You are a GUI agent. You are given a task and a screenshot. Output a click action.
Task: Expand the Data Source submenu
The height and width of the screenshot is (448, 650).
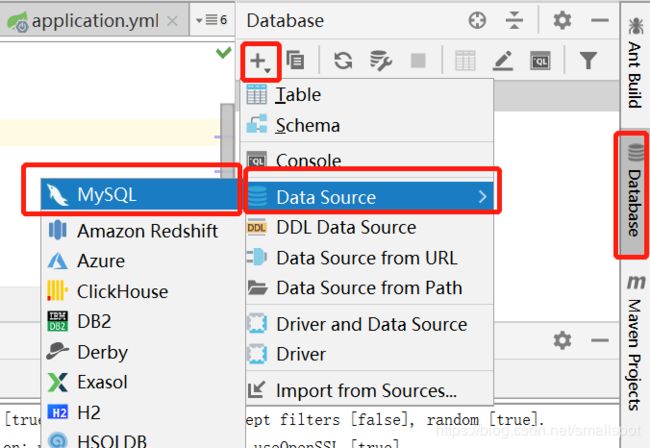[x=370, y=197]
